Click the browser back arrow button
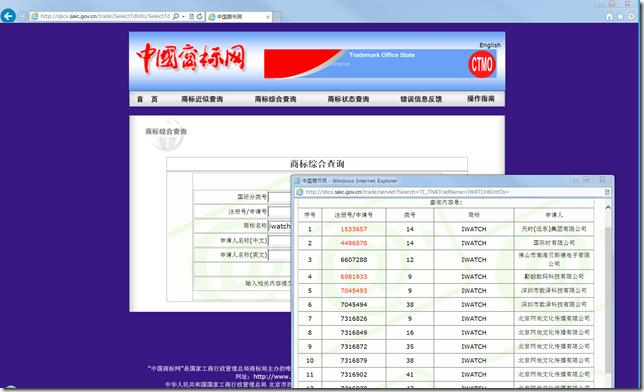The width and height of the screenshot is (644, 392). pyautogui.click(x=8, y=16)
